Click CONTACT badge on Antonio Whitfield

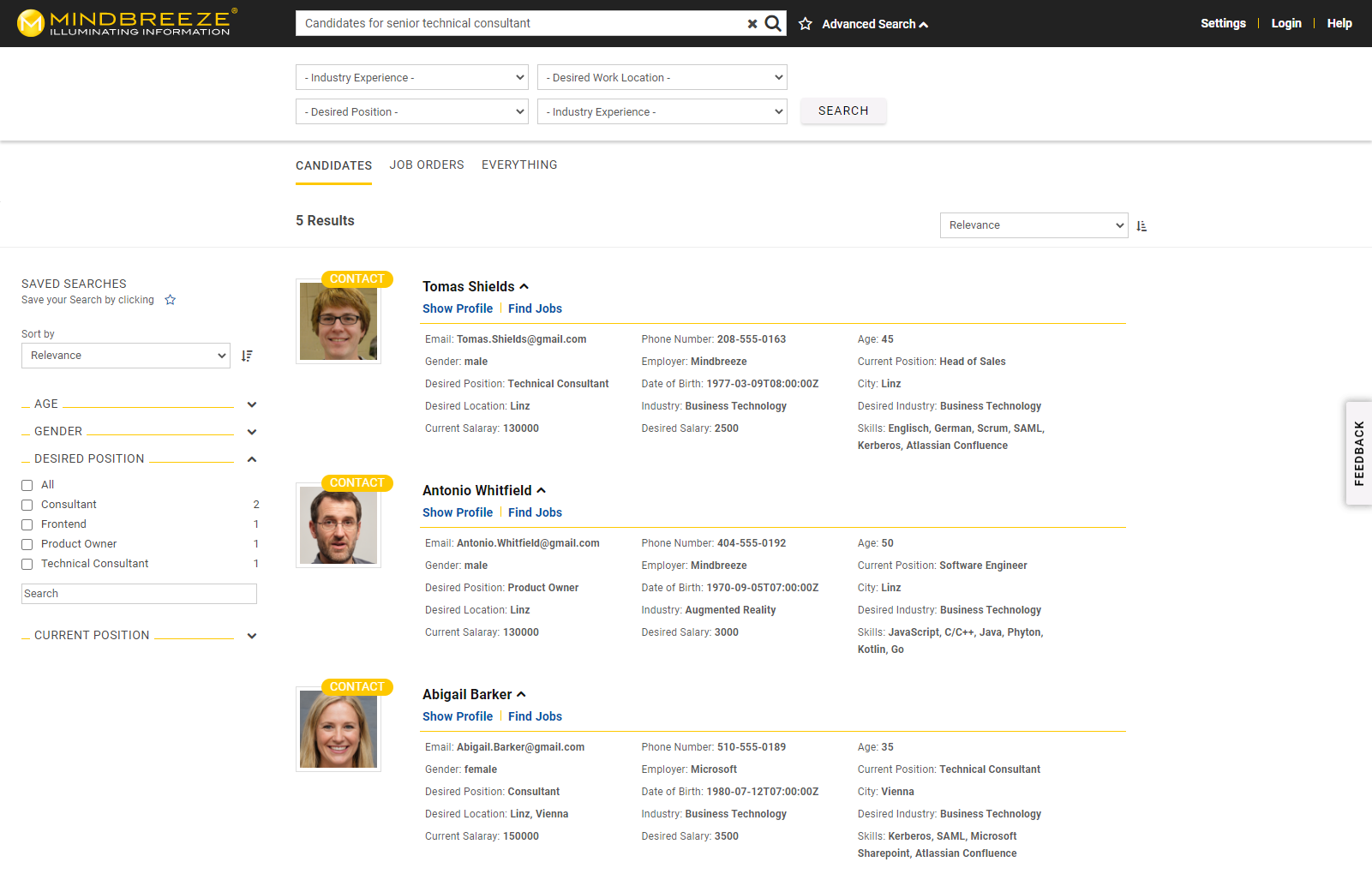[357, 483]
